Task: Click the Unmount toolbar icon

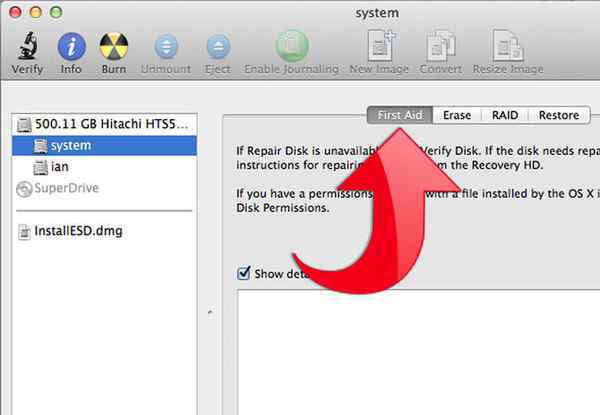Action: point(166,46)
